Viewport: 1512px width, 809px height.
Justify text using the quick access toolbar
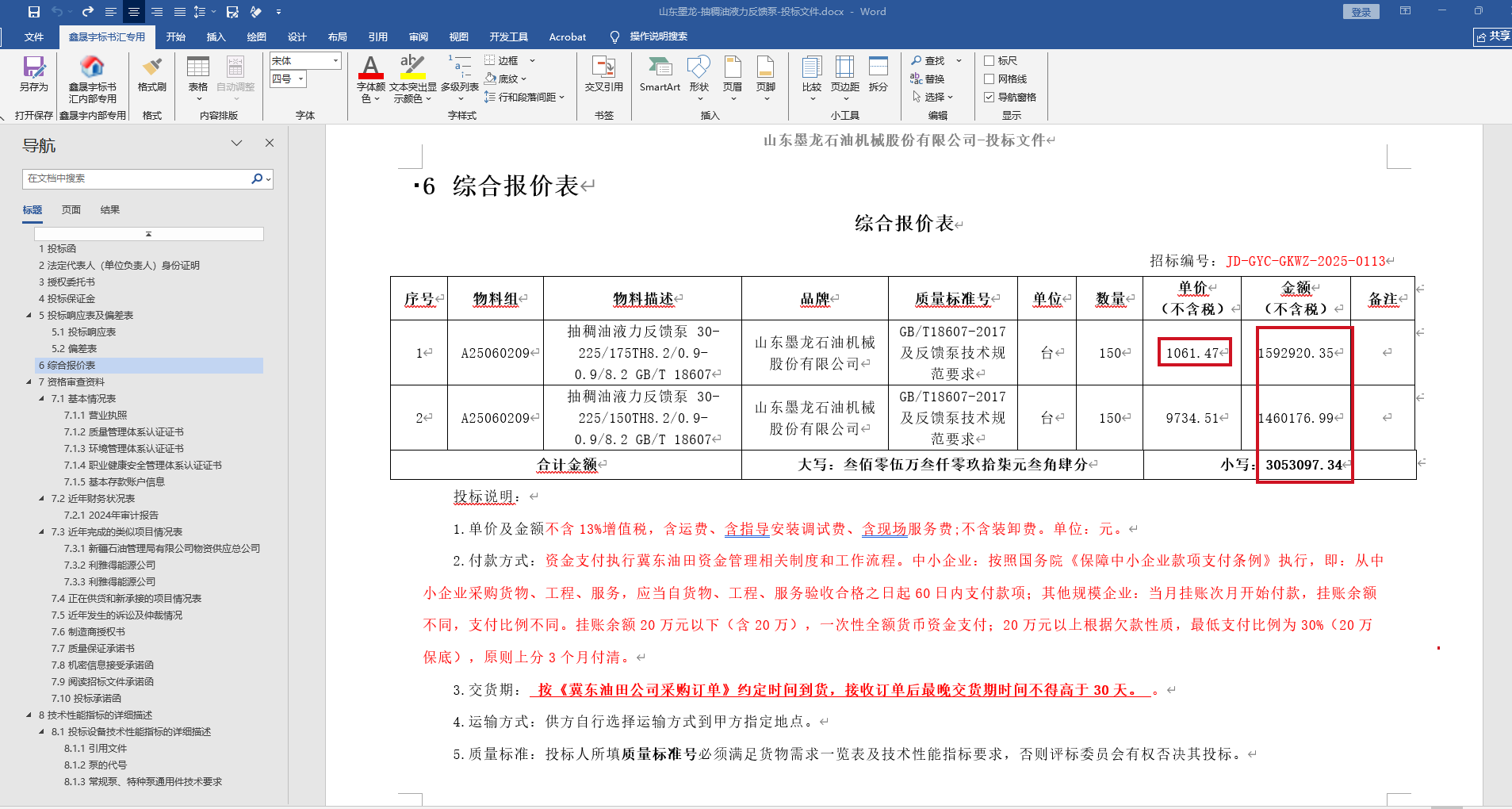click(x=180, y=12)
